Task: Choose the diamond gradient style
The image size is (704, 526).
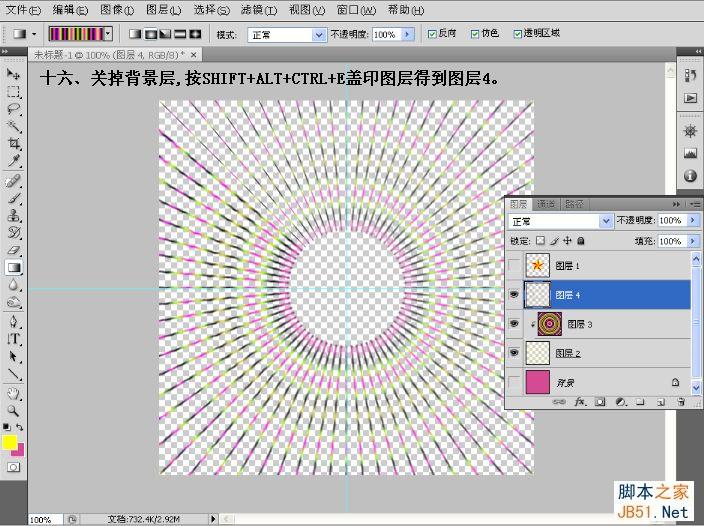Action: (195, 34)
